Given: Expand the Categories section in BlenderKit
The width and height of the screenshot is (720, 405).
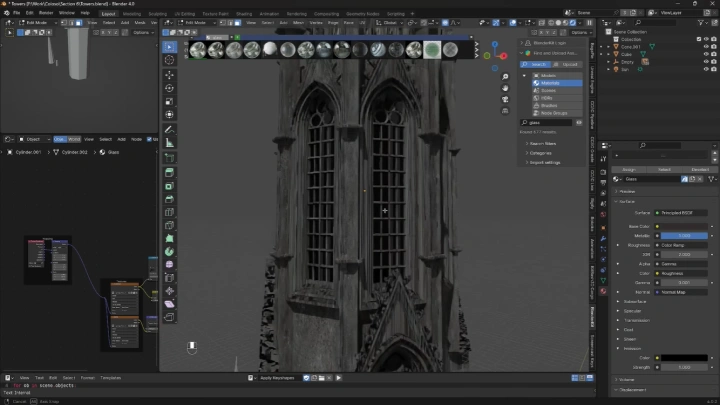Looking at the screenshot, I should click(x=538, y=153).
